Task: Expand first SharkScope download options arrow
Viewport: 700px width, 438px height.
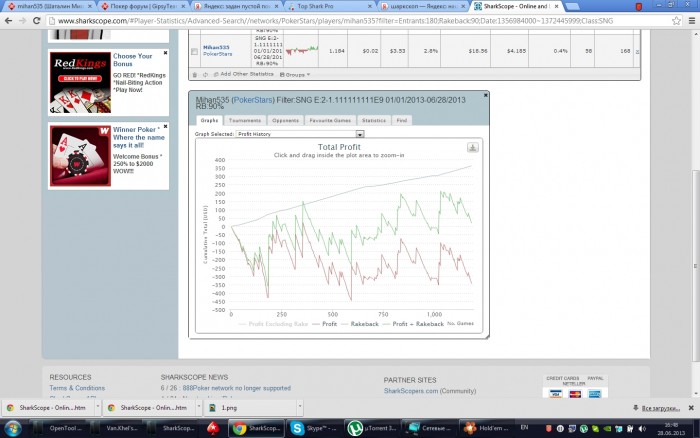Action: coord(98,407)
